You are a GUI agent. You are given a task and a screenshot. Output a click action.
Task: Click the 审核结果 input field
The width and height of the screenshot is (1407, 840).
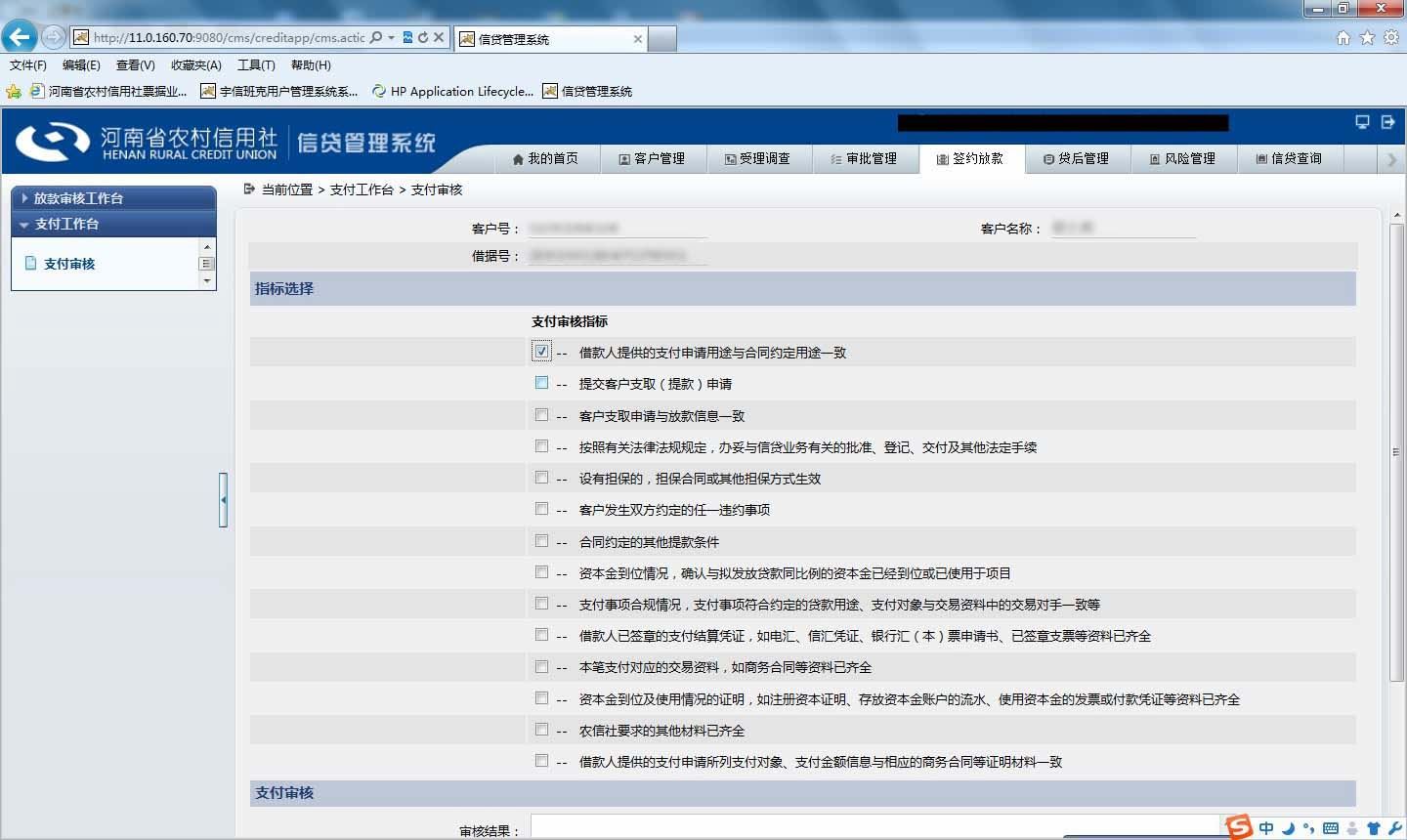click(x=874, y=827)
